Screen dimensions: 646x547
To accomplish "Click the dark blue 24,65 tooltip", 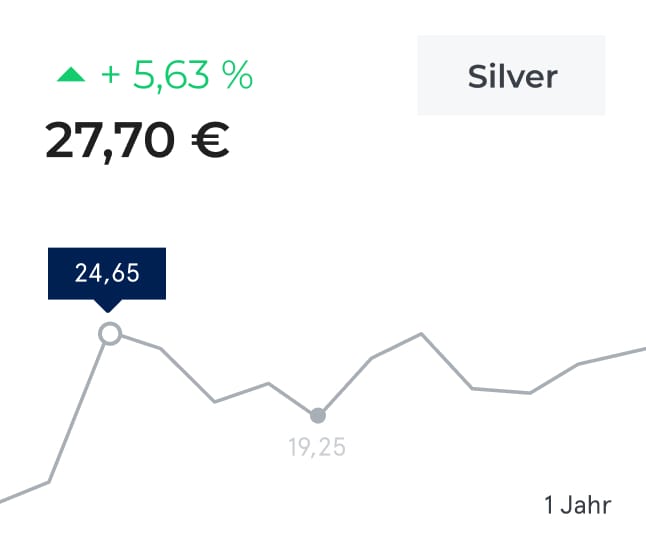I will point(107,273).
